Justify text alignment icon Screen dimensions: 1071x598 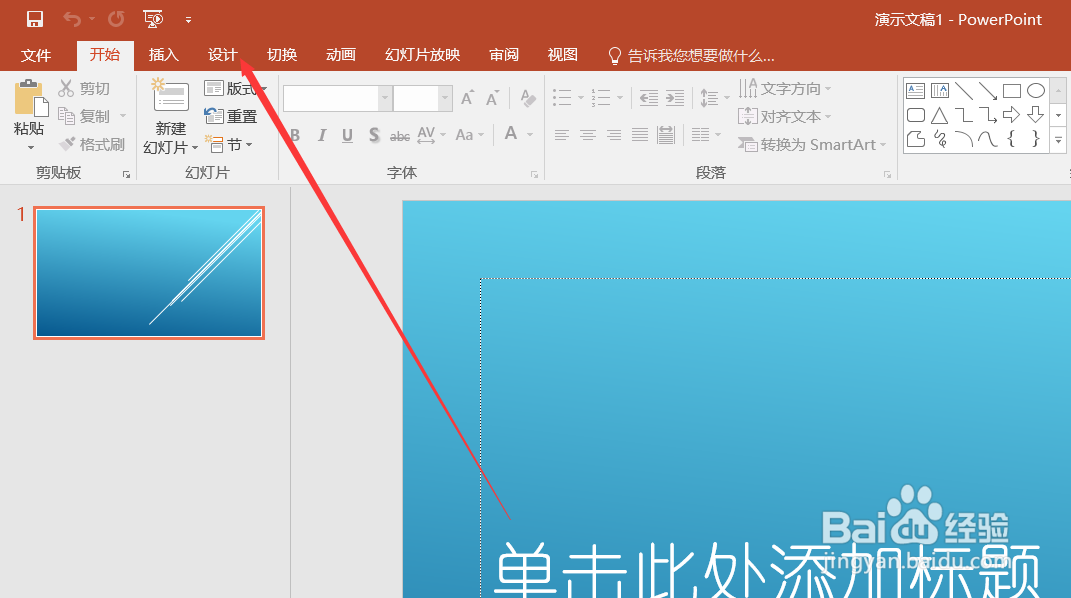(639, 135)
